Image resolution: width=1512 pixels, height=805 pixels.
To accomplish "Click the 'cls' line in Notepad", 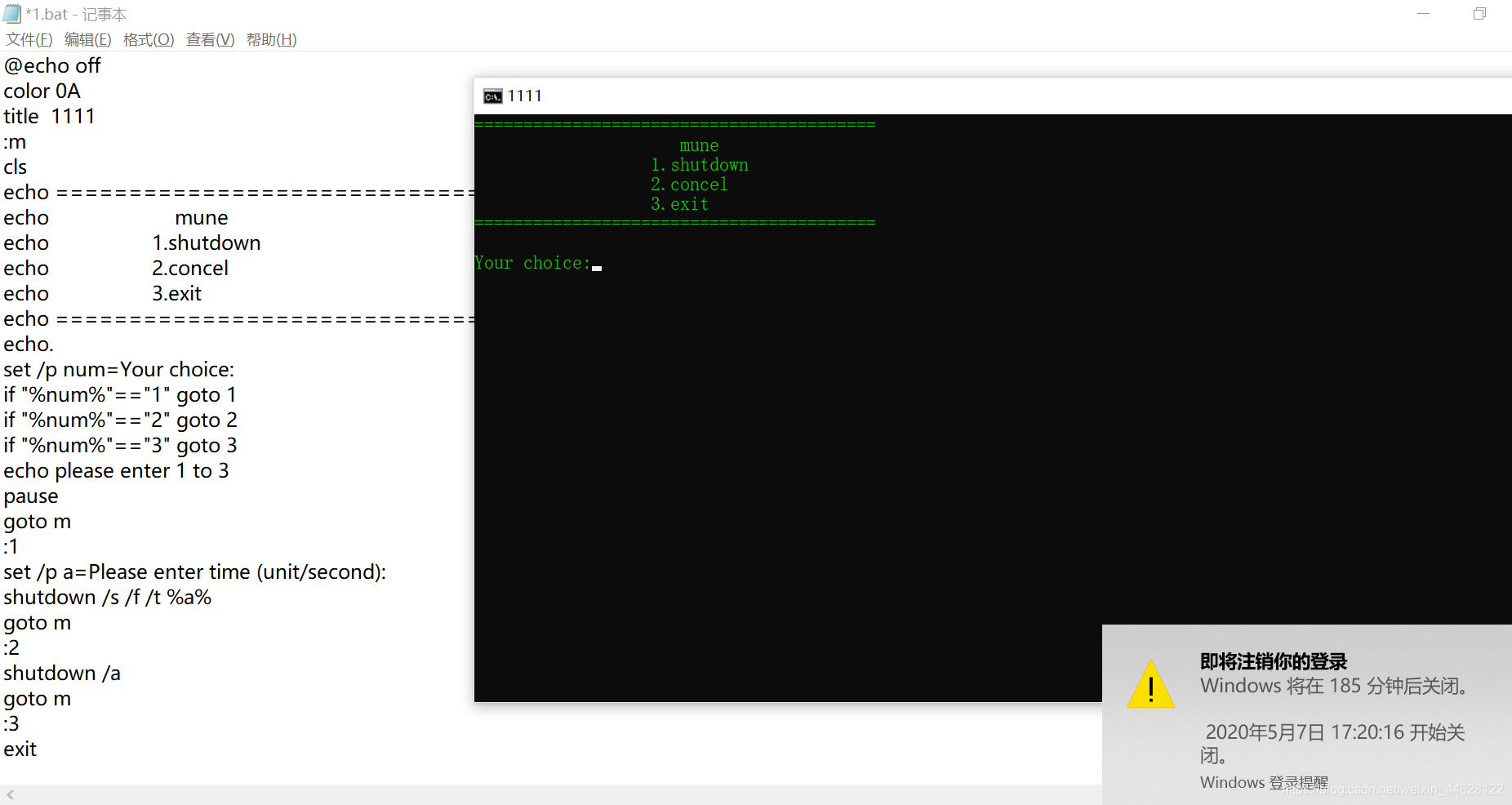I will [x=16, y=167].
